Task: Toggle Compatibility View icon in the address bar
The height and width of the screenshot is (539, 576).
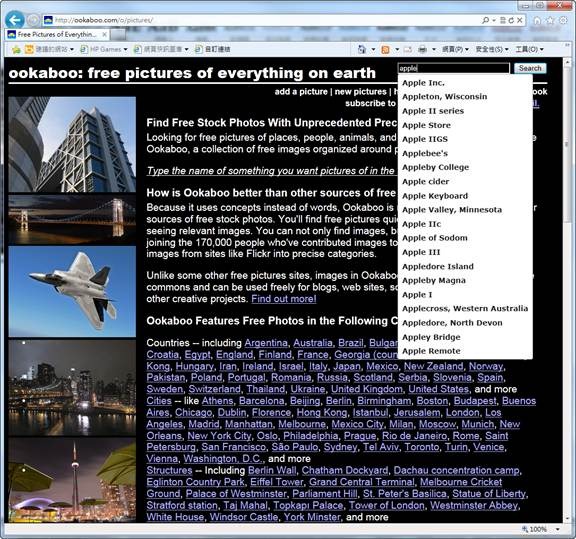Action: pos(503,20)
